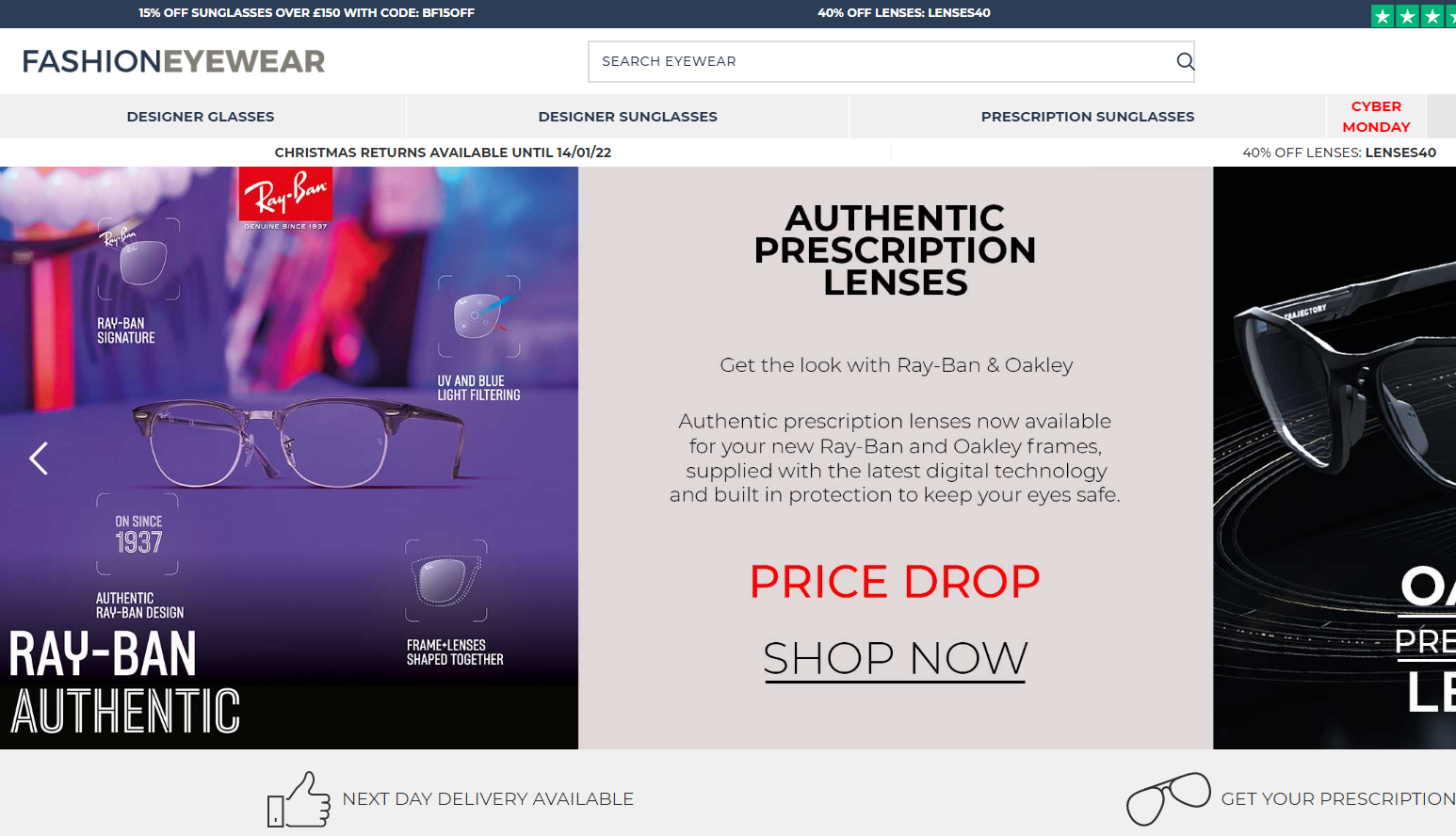
Task: Open the Prescription Sunglasses menu
Action: point(1088,117)
